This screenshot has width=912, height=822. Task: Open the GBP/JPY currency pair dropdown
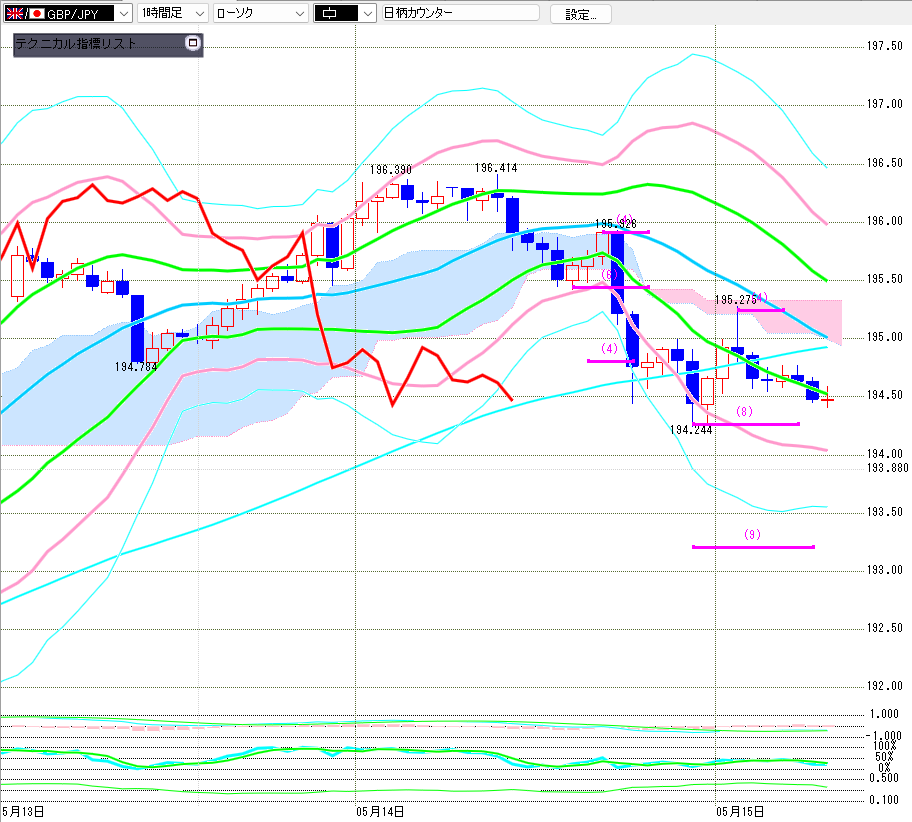(123, 13)
